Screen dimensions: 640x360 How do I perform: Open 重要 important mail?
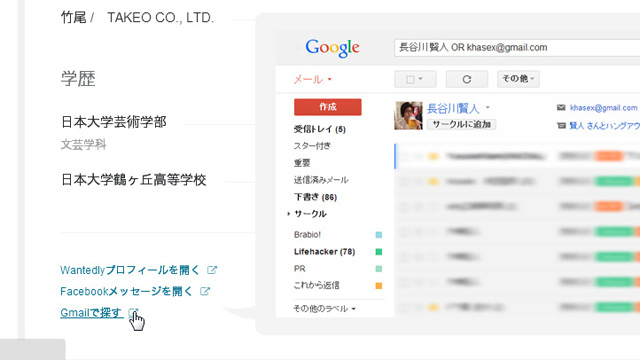click(302, 163)
